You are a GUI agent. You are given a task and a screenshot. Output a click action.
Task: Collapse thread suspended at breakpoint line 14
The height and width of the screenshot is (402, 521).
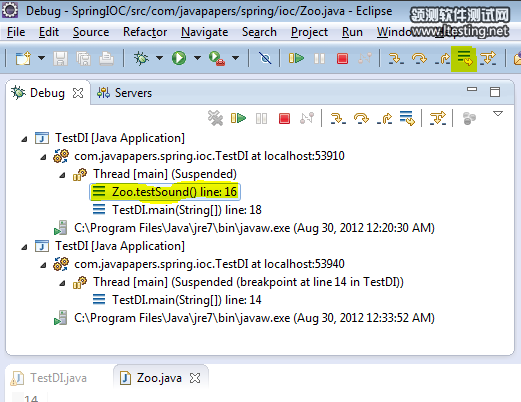(x=62, y=283)
